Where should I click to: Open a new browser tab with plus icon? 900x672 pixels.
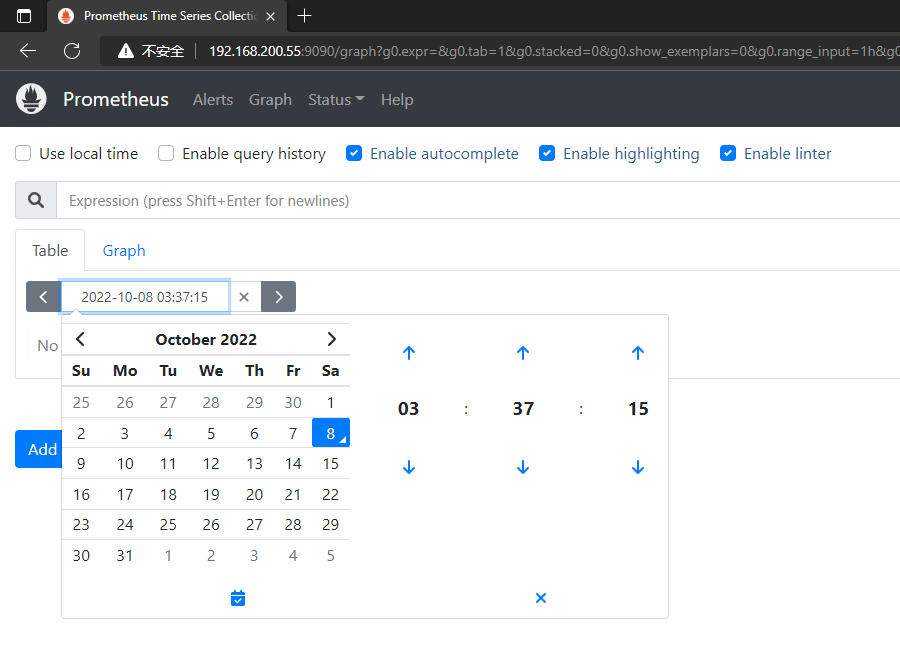tap(304, 15)
